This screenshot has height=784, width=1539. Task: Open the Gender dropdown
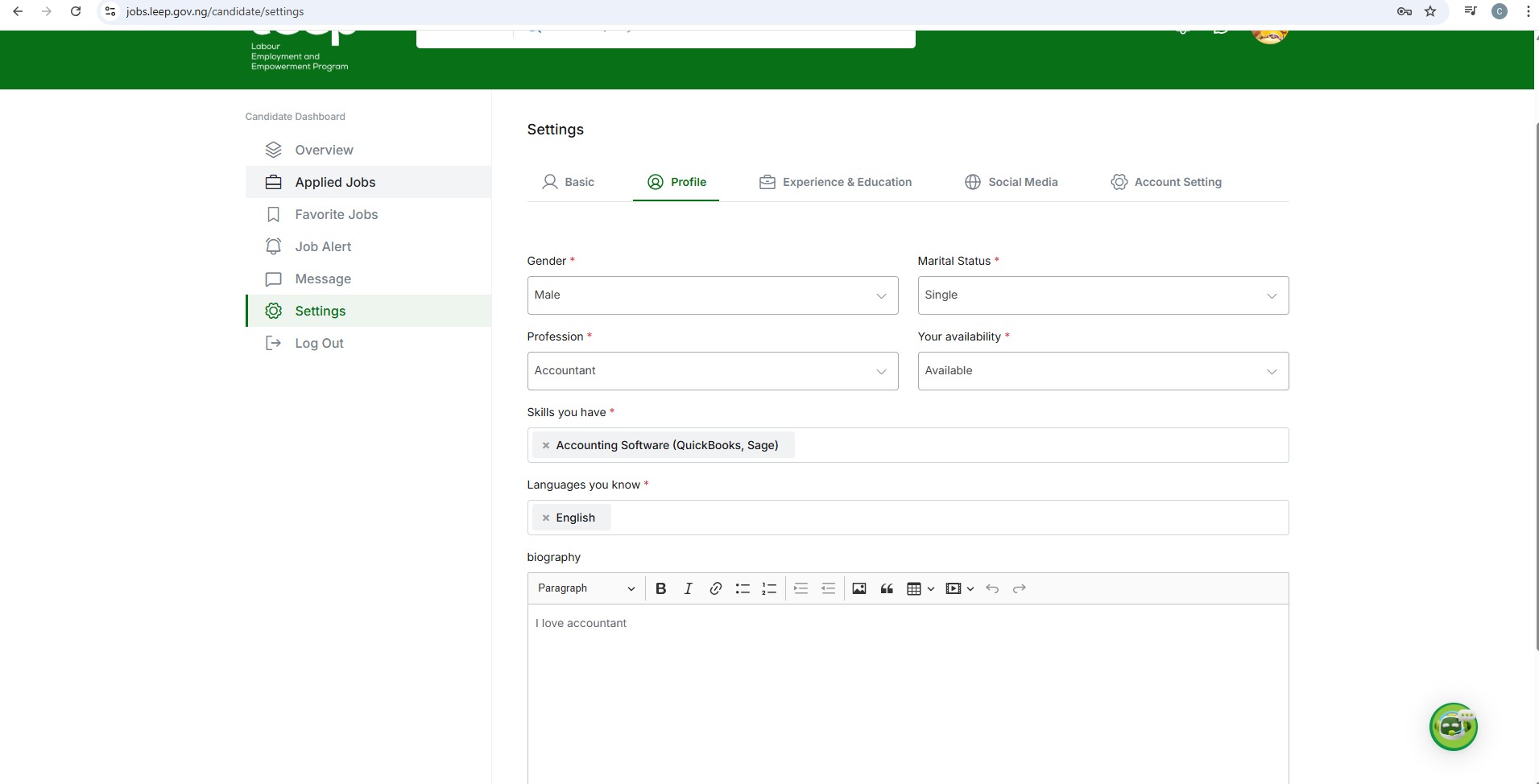[712, 295]
